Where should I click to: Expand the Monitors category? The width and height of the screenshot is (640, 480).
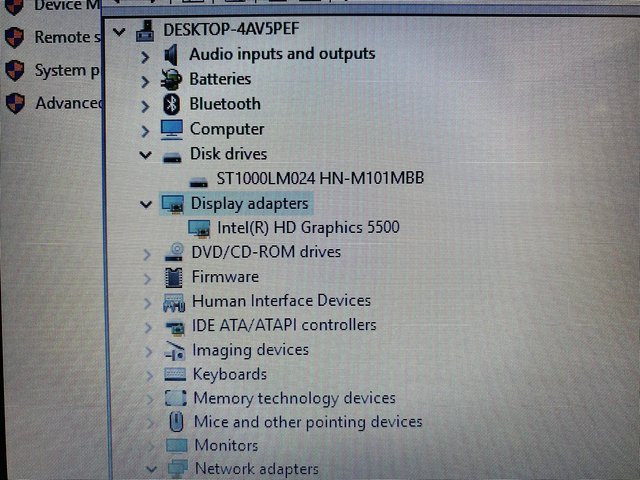[x=151, y=446]
